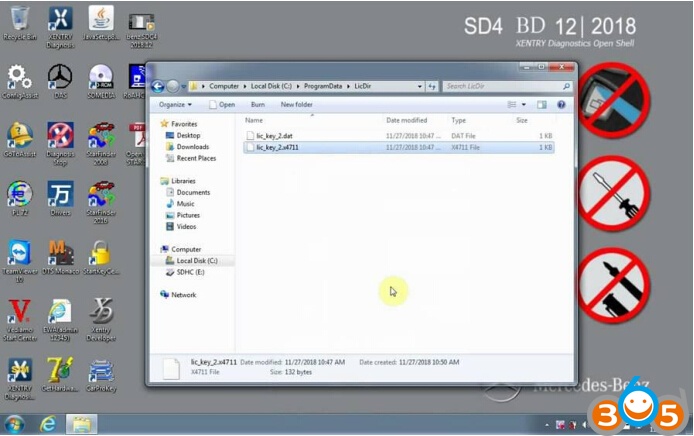Click the New folder button
The width and height of the screenshot is (694, 436).
point(297,104)
